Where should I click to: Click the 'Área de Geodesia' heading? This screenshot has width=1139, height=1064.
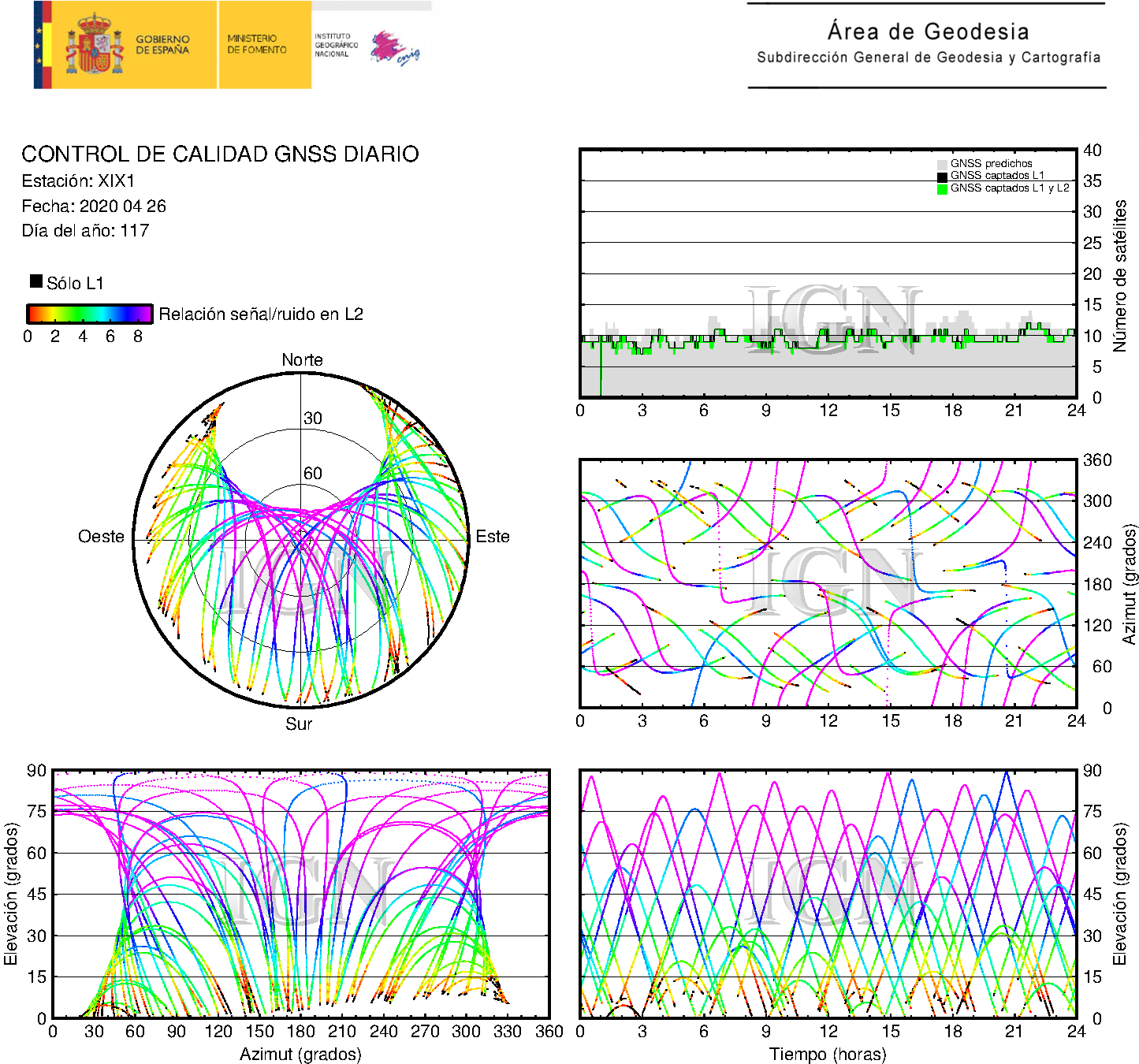(928, 32)
